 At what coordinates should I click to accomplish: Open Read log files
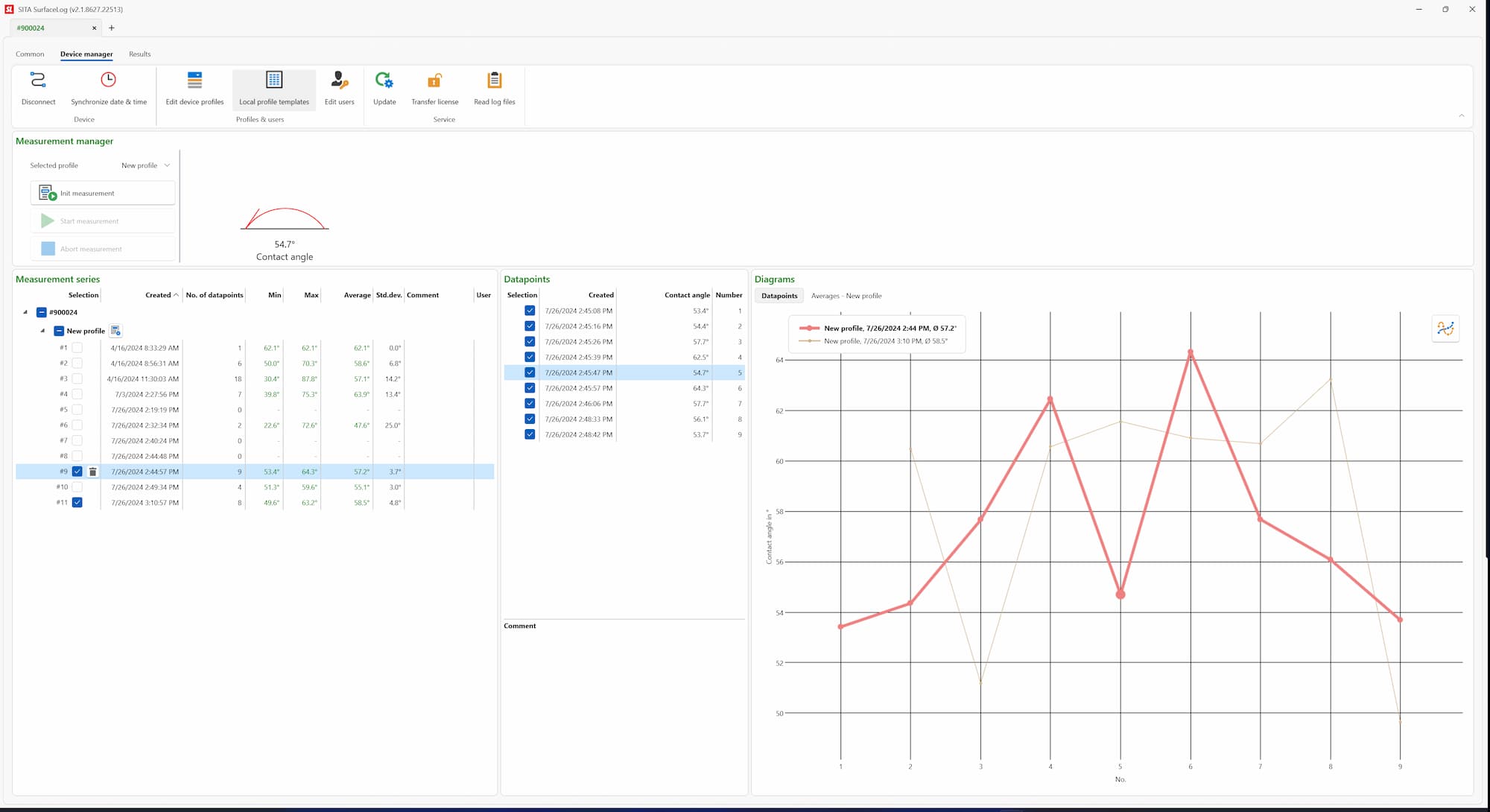point(495,88)
